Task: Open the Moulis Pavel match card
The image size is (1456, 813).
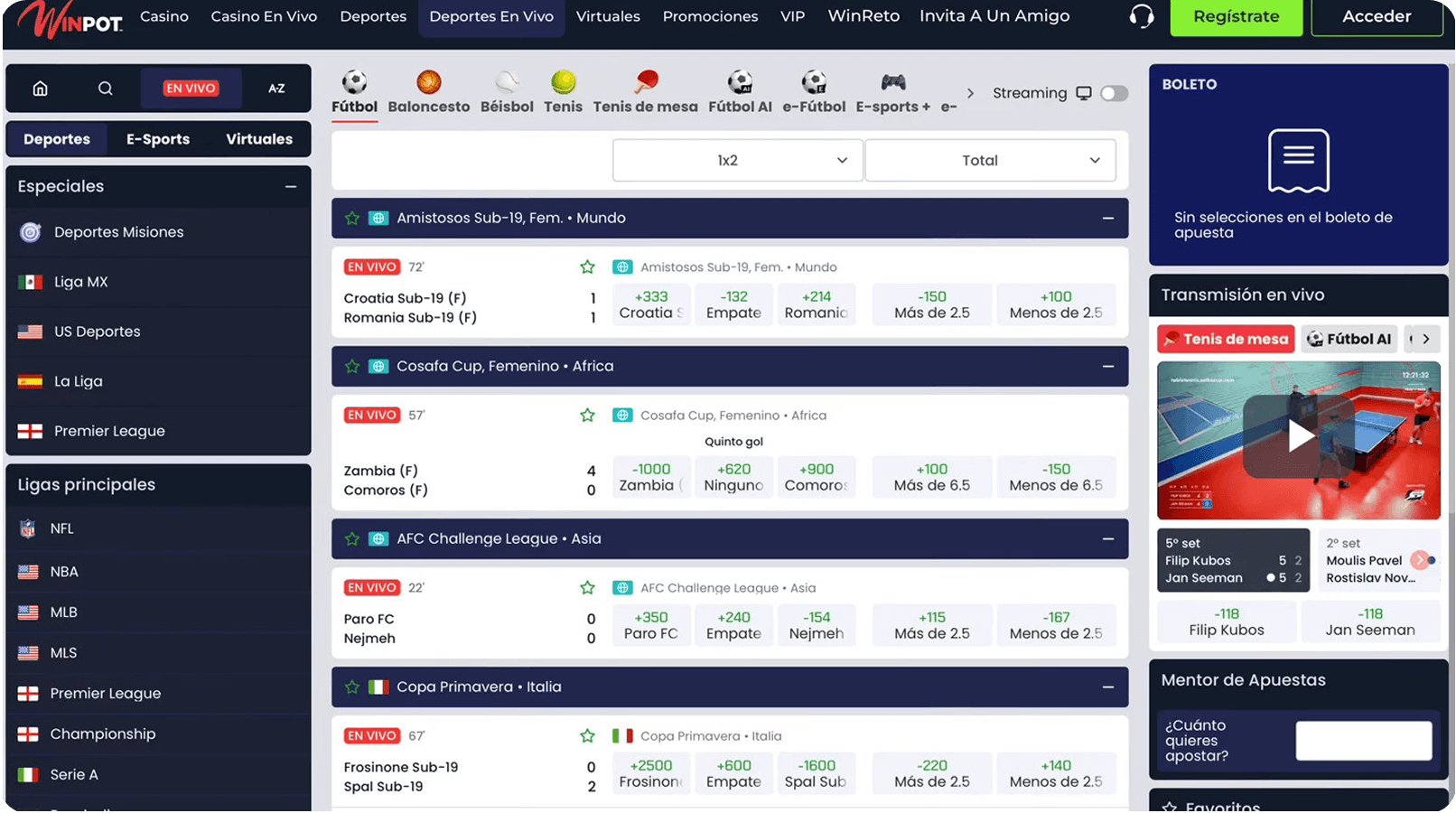Action: point(1379,560)
